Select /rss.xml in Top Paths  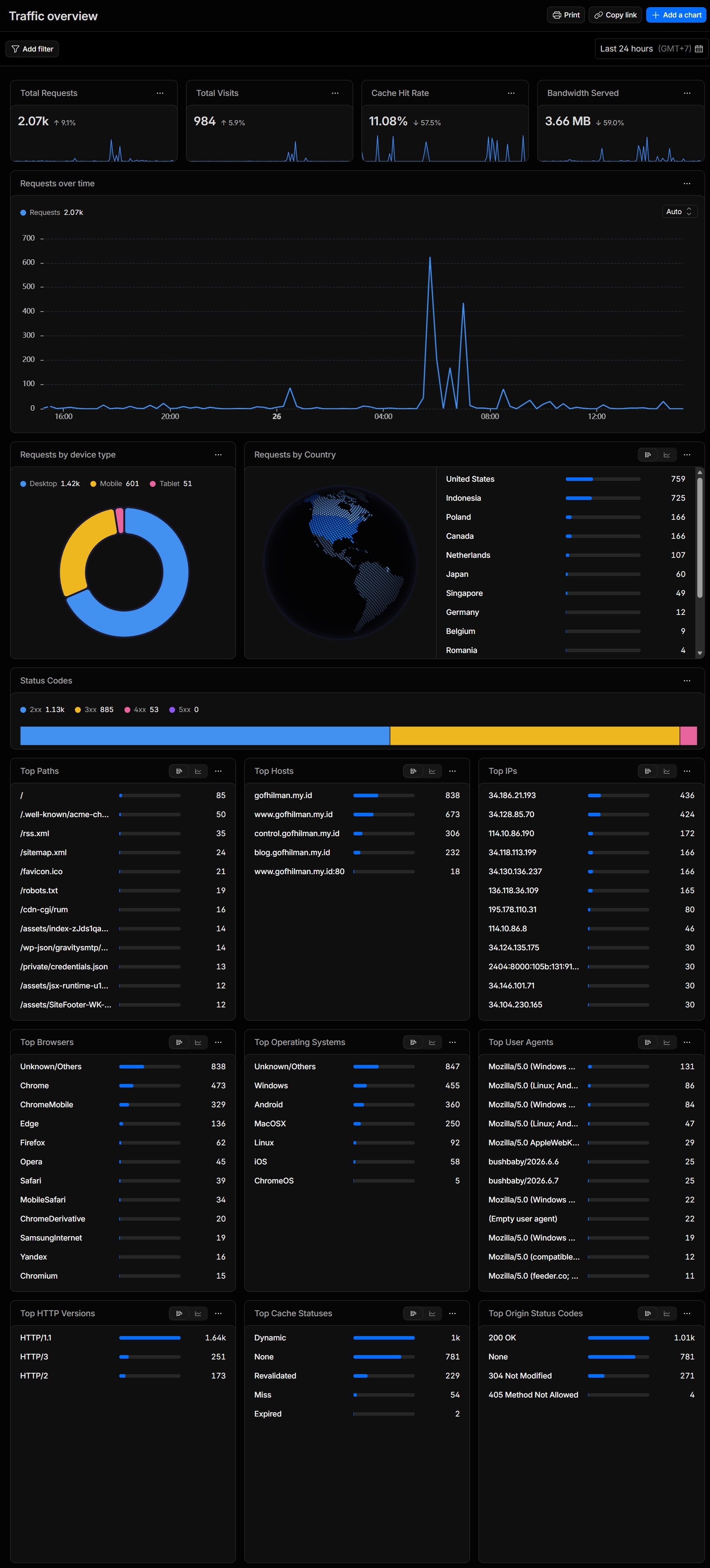pos(123,833)
